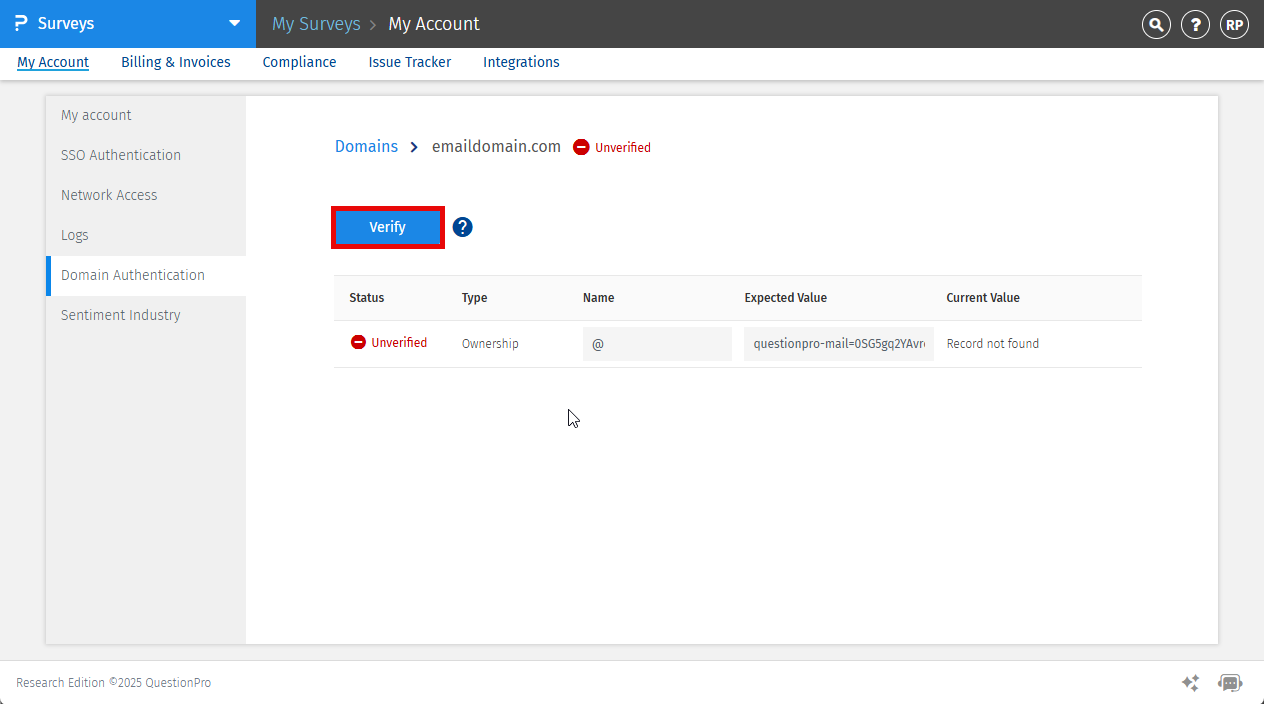Click the AI sparkle icon in footer
This screenshot has width=1264, height=704.
click(x=1190, y=683)
